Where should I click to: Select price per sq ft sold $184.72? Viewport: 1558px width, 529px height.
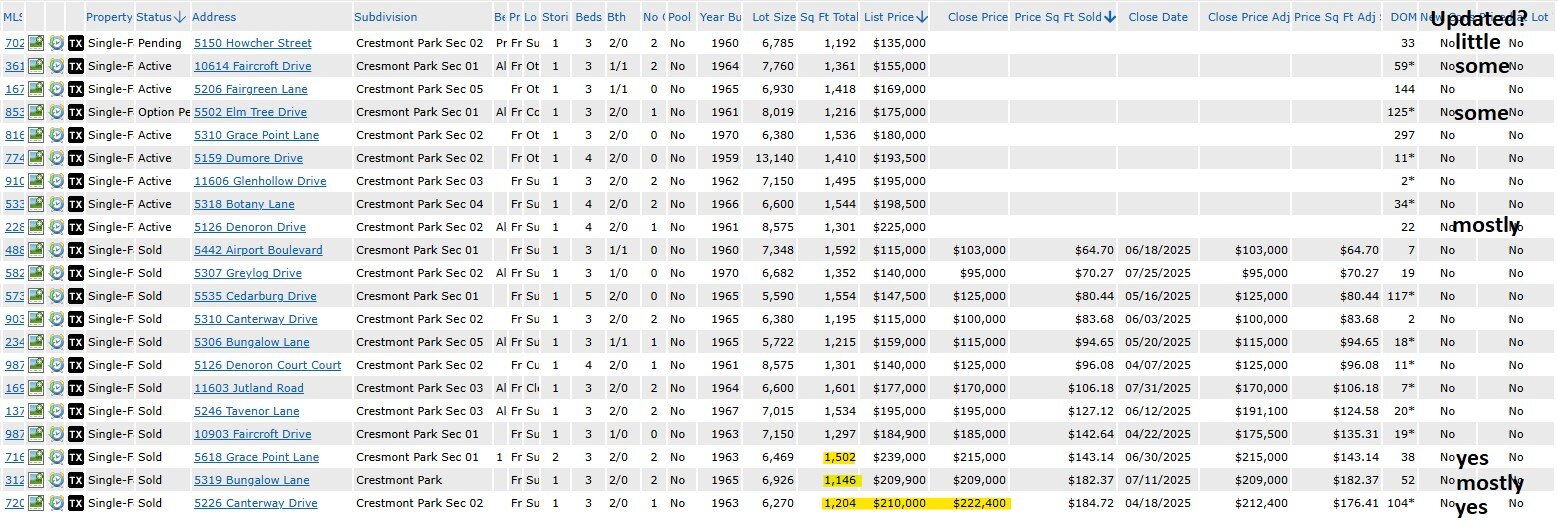click(1093, 503)
